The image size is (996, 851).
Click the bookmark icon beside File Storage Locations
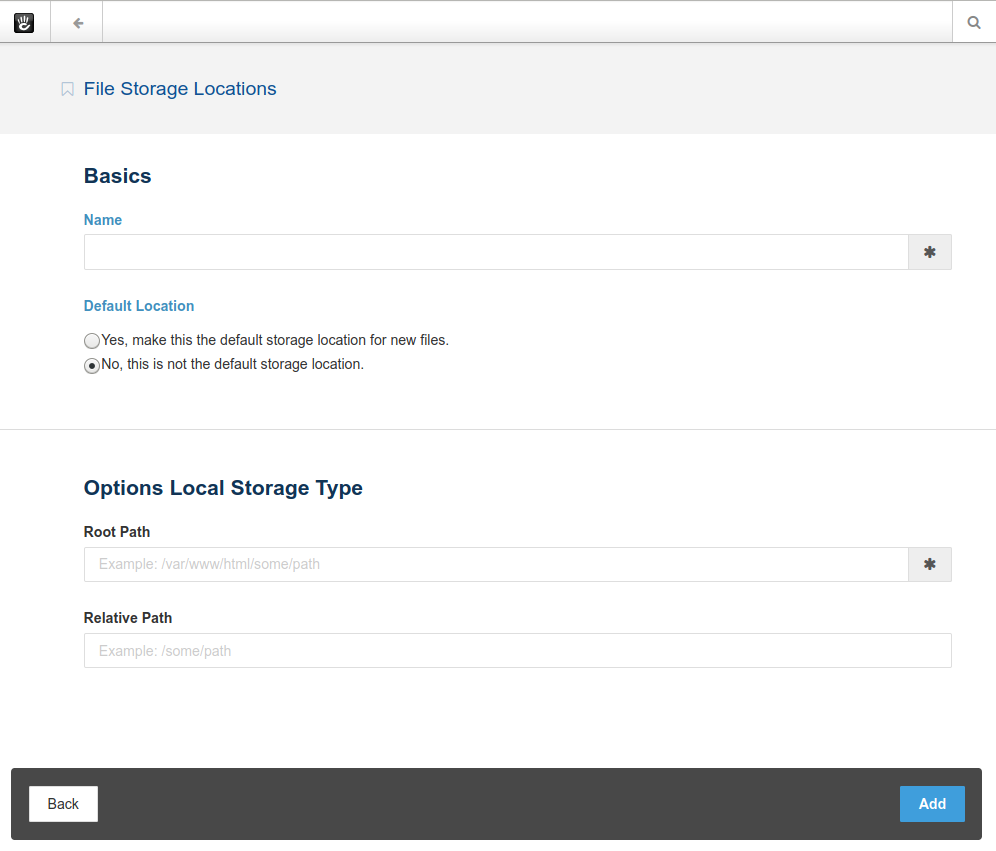pyautogui.click(x=66, y=88)
